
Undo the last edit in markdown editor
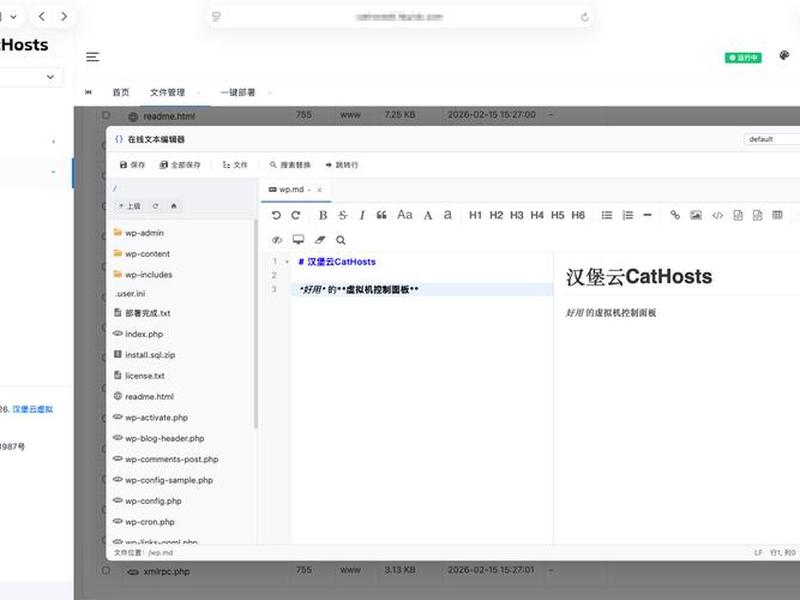[x=276, y=215]
